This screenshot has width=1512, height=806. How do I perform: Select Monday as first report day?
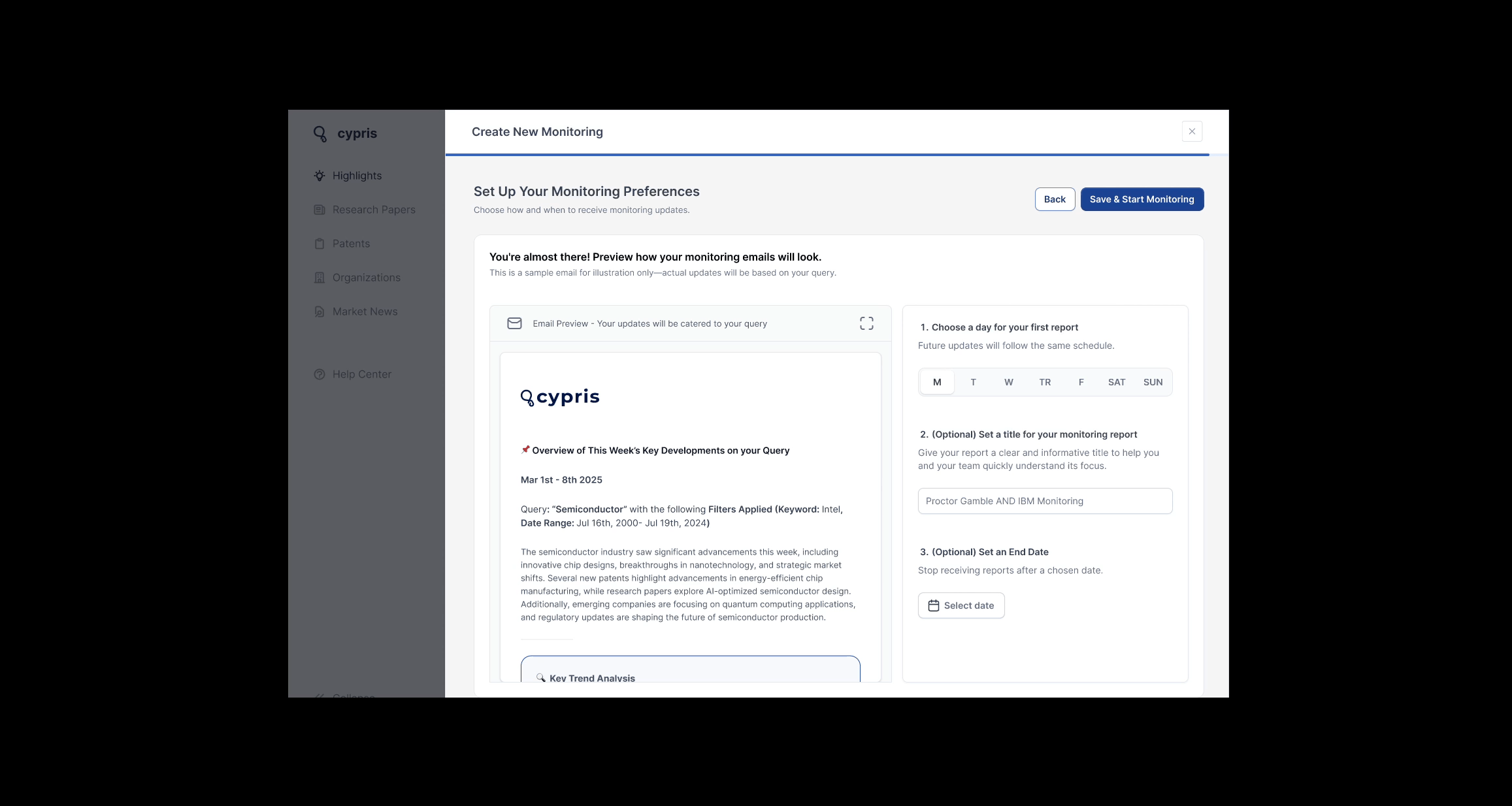coord(937,382)
